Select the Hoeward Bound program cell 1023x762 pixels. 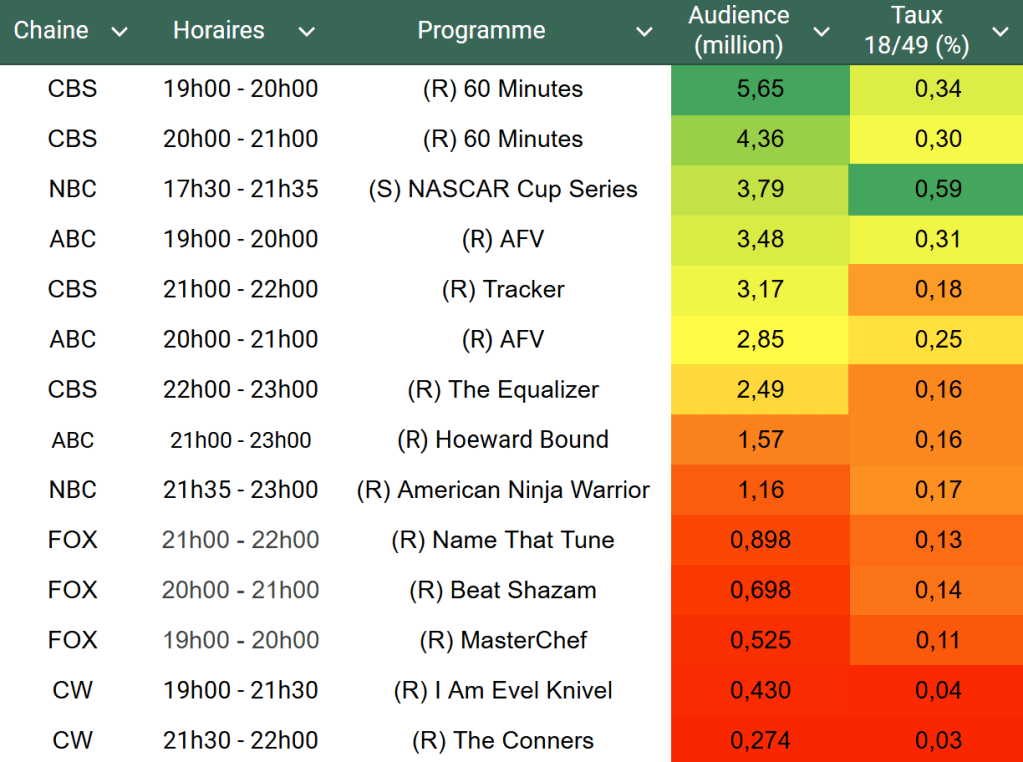point(503,440)
